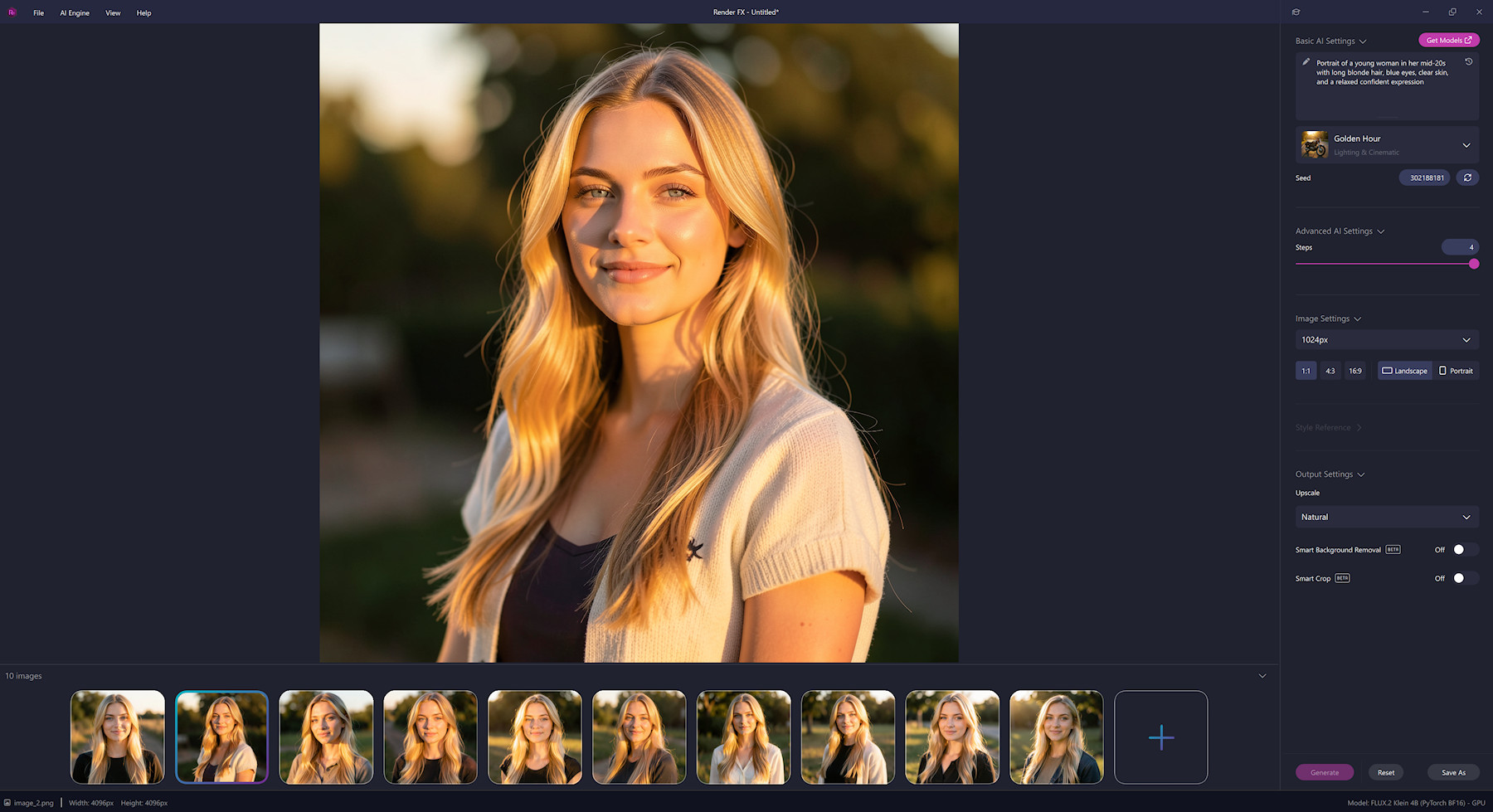Click the image_2.png file icon in status bar
The image size is (1493, 812).
tap(7, 803)
